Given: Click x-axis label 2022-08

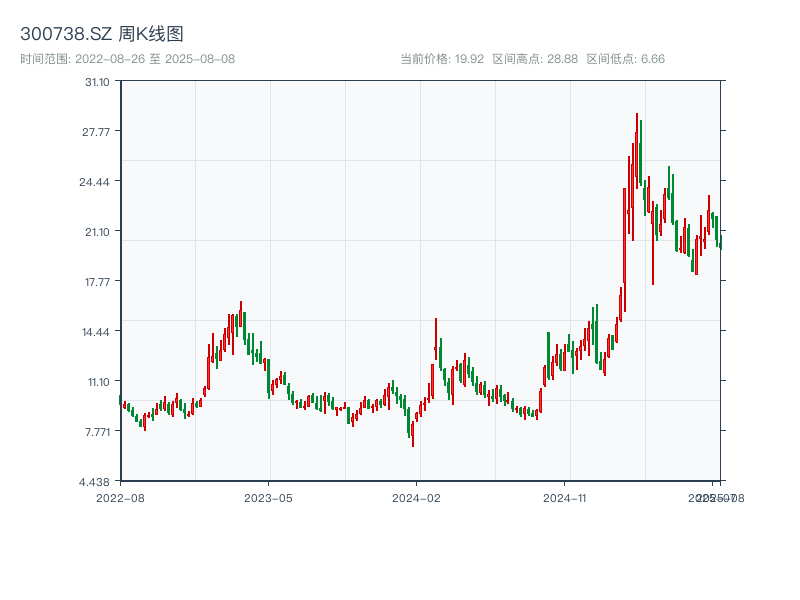Looking at the screenshot, I should [120, 498].
